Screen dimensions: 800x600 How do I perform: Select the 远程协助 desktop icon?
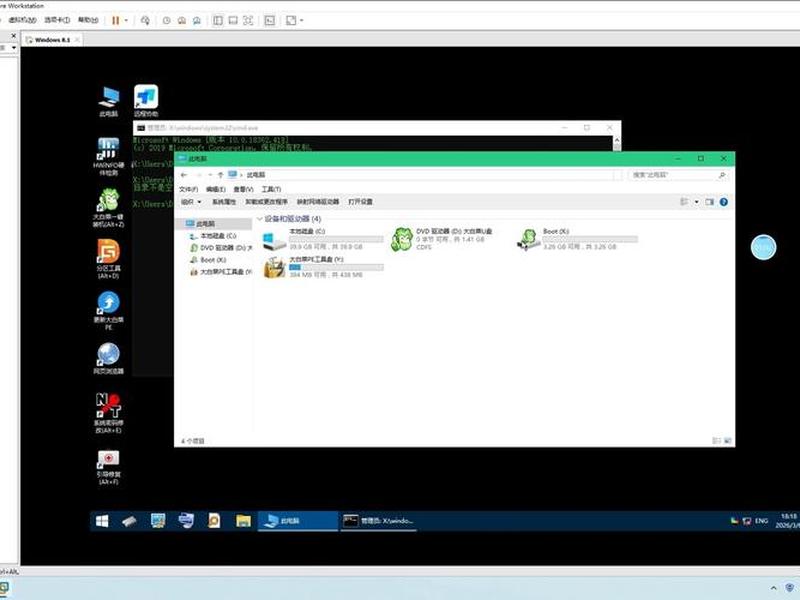[x=146, y=101]
